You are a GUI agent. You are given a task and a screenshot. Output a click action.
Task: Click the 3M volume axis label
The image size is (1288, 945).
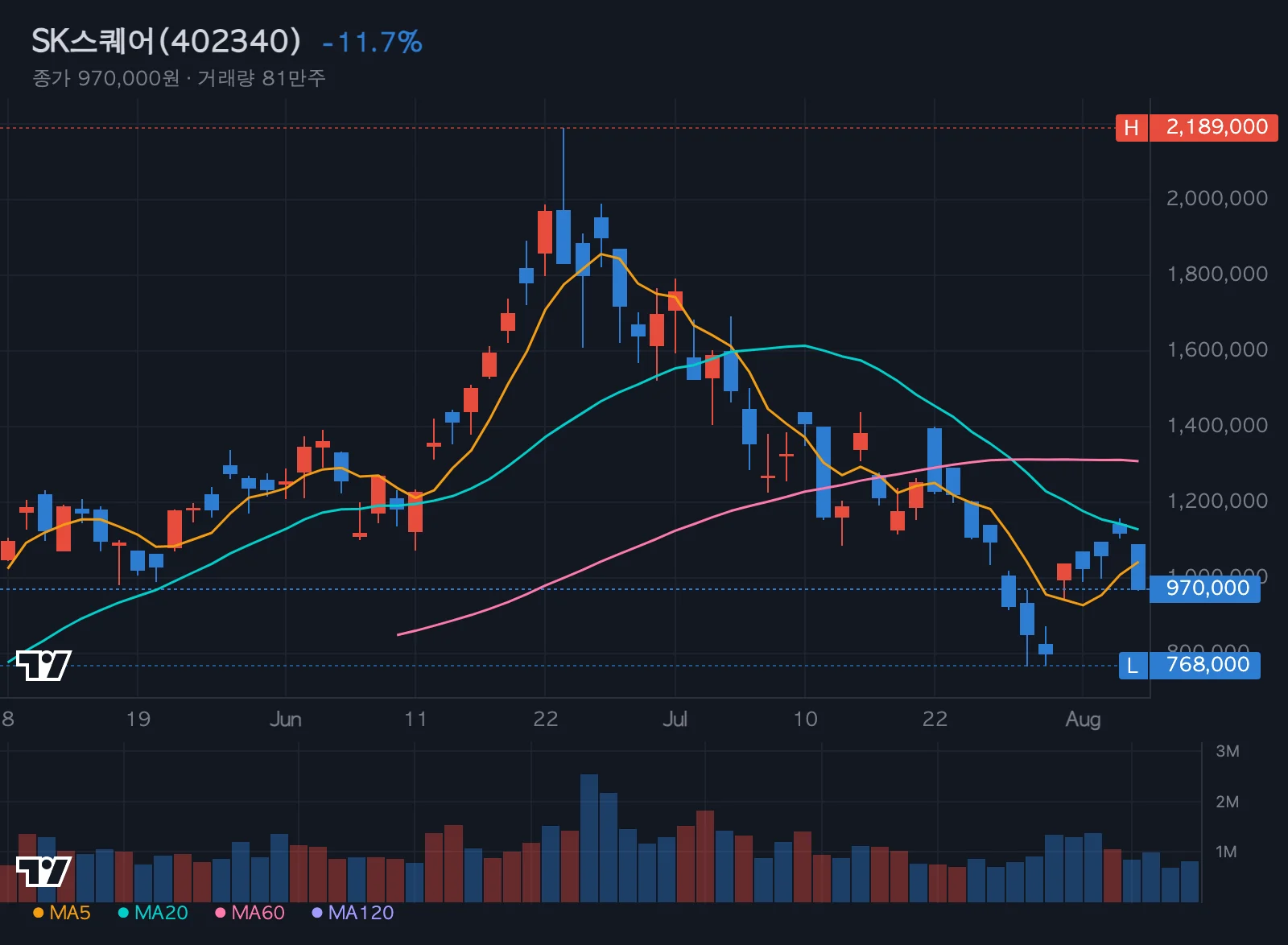coord(1227,751)
